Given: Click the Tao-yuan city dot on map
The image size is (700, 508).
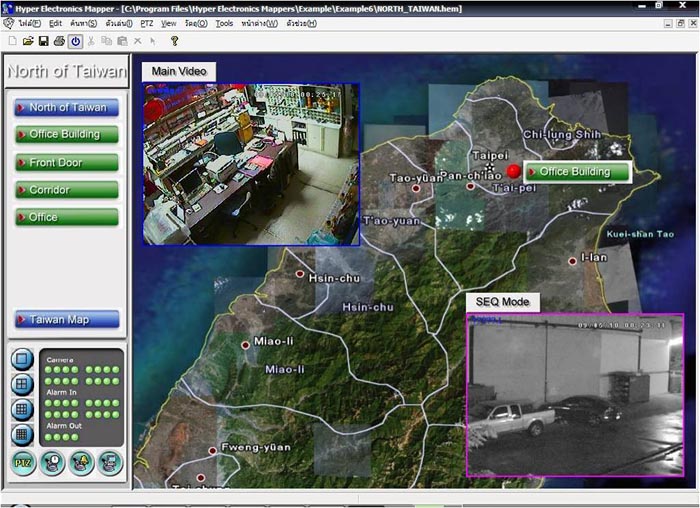Looking at the screenshot, I should coord(416,188).
